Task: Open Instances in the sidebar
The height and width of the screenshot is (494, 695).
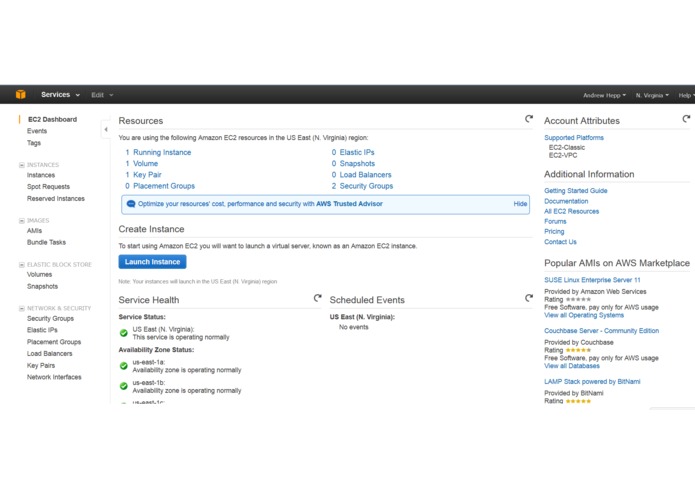Action: click(41, 175)
